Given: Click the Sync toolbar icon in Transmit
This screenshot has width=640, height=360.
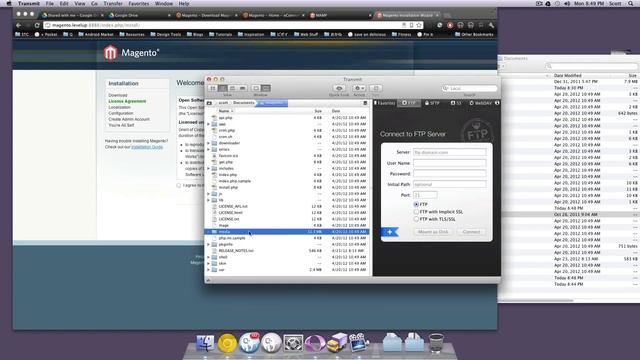Looking at the screenshot, I should coord(376,88).
